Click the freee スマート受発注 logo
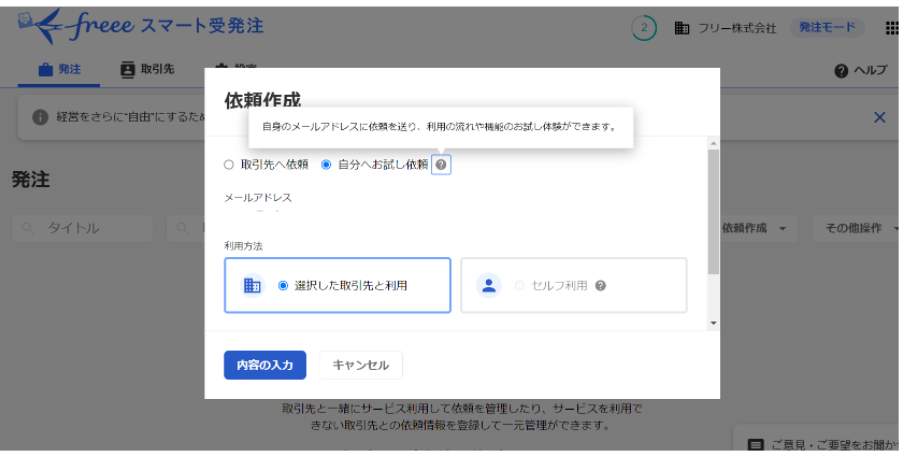 coord(141,26)
